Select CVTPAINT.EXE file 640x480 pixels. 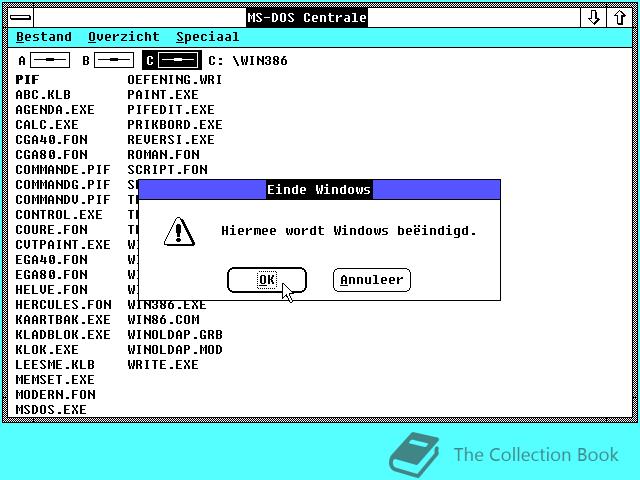63,245
